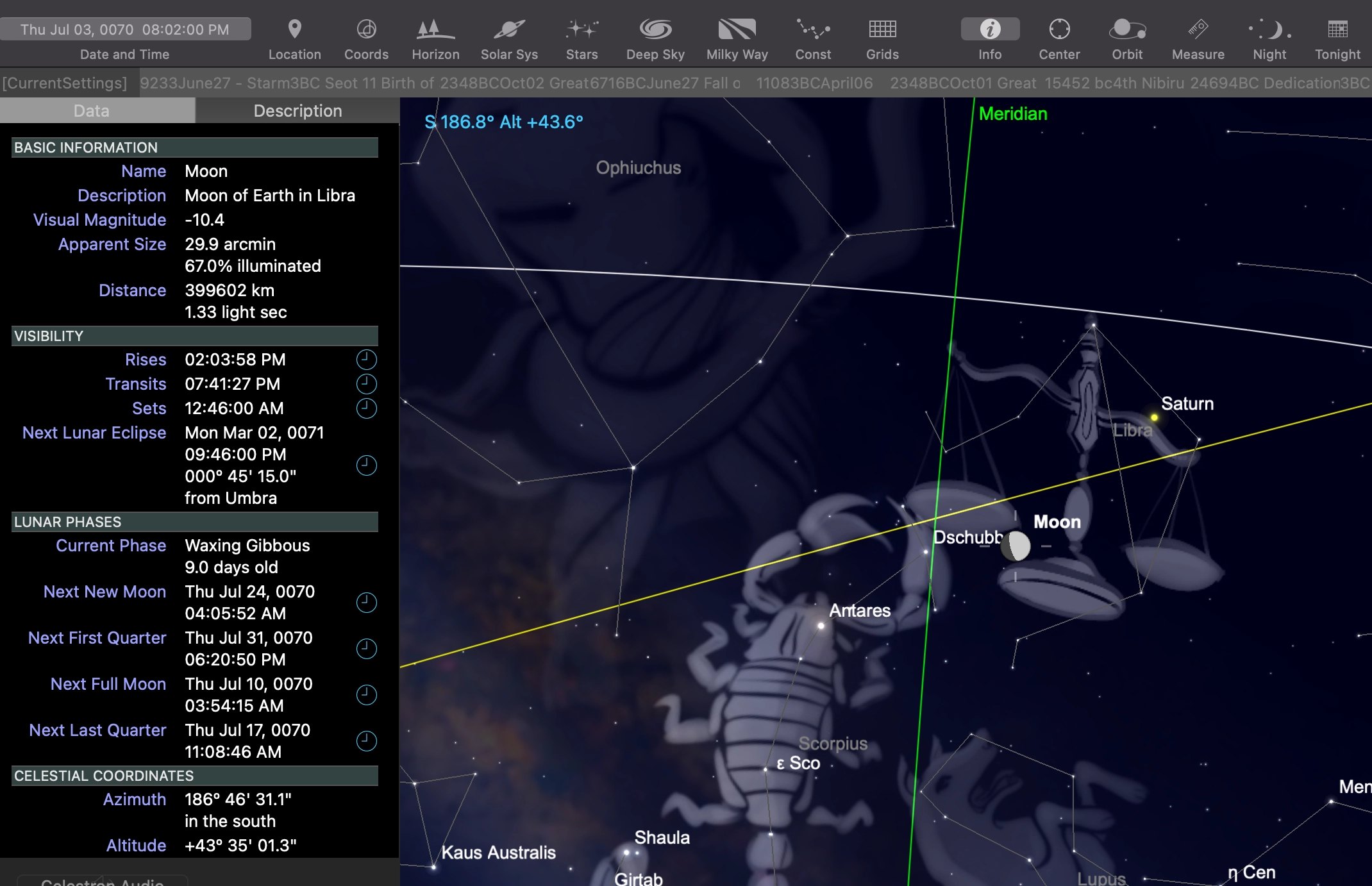The height and width of the screenshot is (886, 1372).
Task: Click the LUNAR PHASES section header
Action: [195, 522]
